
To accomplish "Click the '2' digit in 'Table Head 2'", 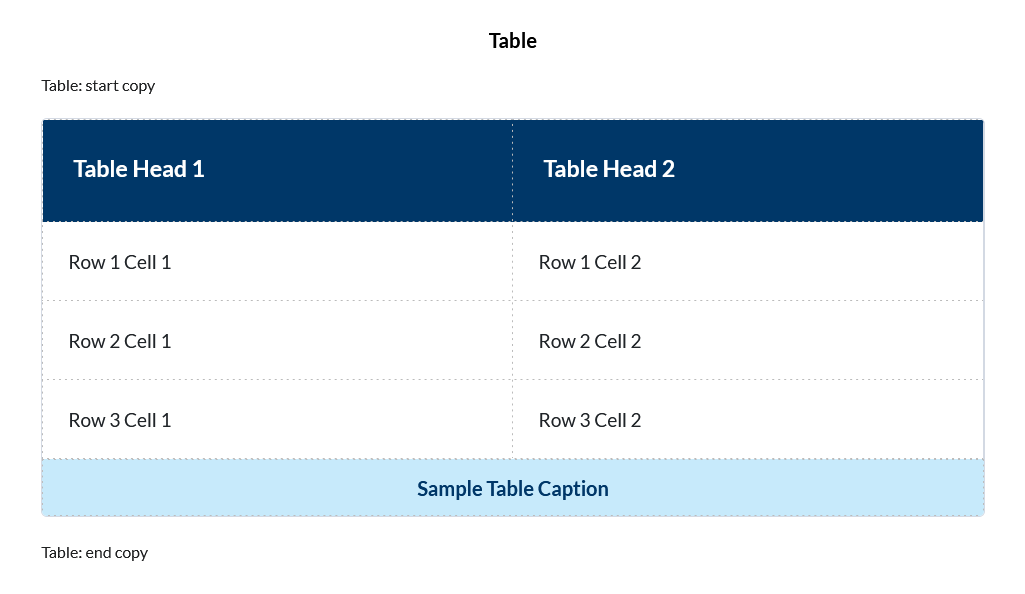I will (668, 170).
